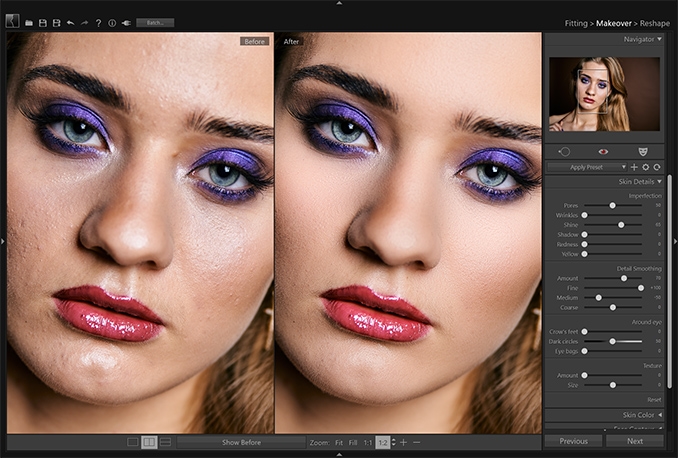
Task: Select the spot healing circle tool
Action: [x=564, y=151]
